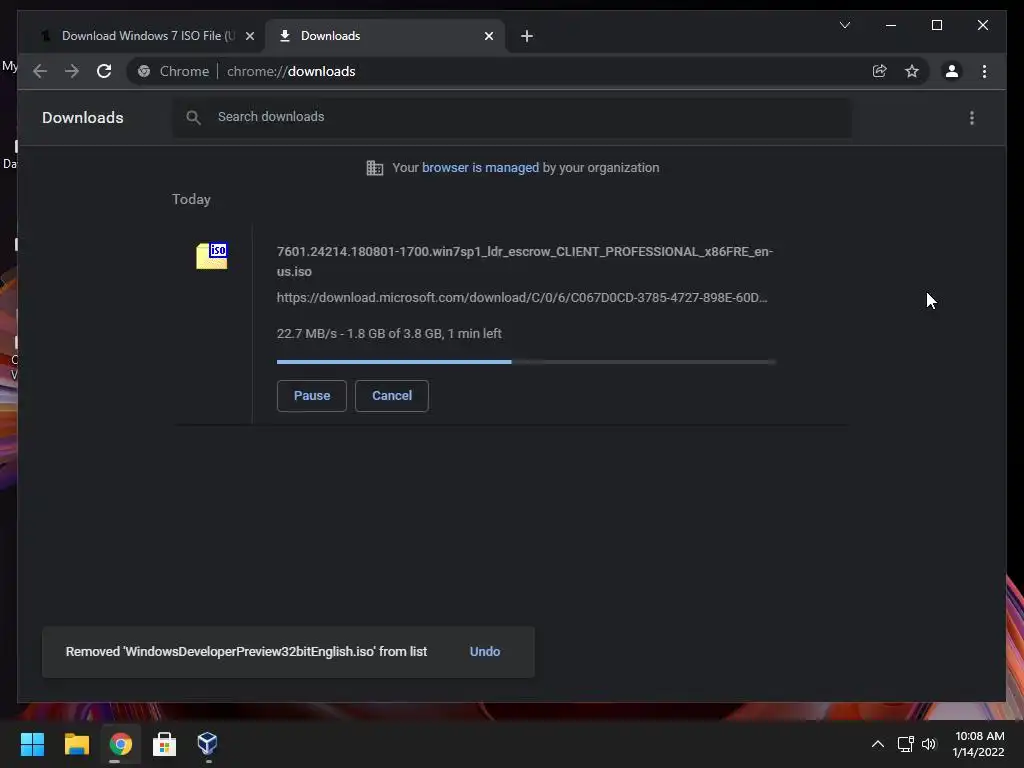1024x768 pixels.
Task: Open VirtualBox from the taskbar
Action: [208, 744]
